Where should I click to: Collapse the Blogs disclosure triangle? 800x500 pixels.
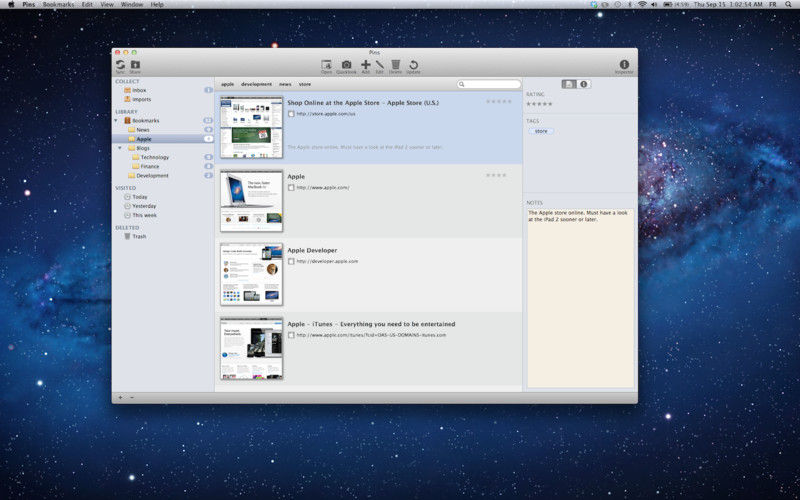click(x=120, y=148)
